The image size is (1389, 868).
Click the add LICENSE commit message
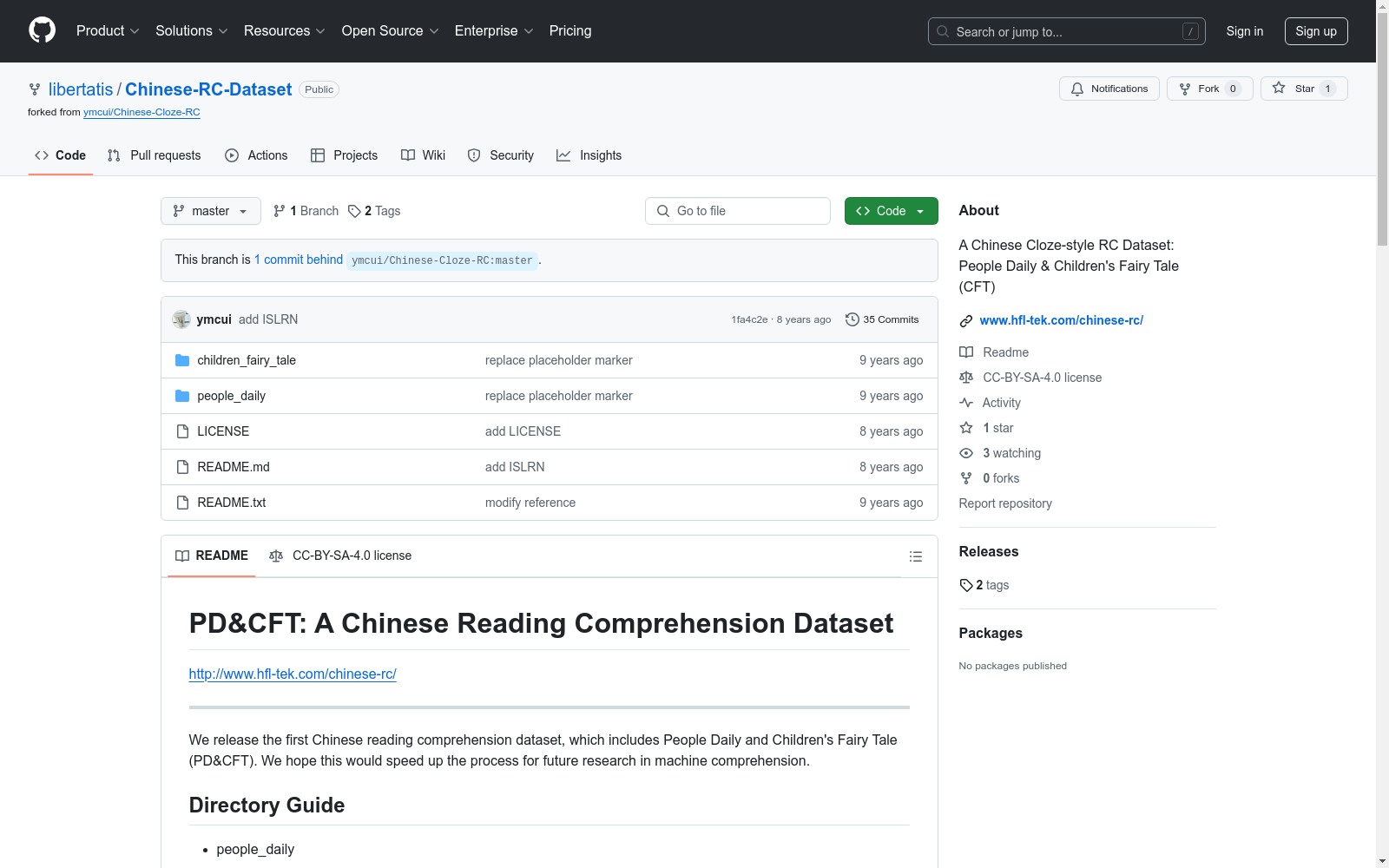tap(523, 431)
